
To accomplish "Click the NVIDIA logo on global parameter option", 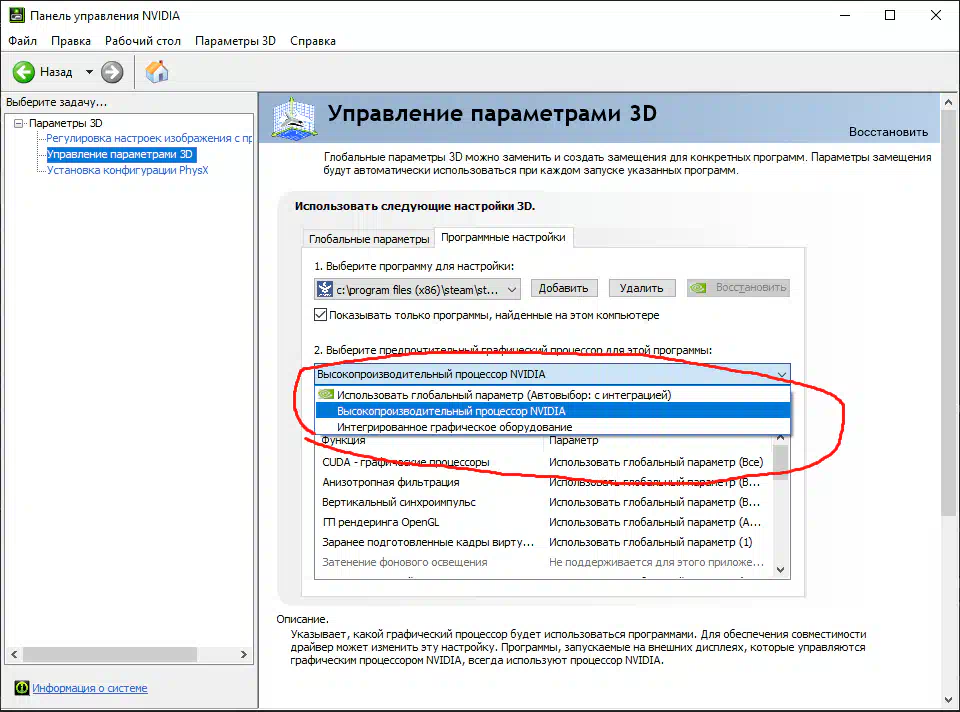I will pyautogui.click(x=325, y=395).
